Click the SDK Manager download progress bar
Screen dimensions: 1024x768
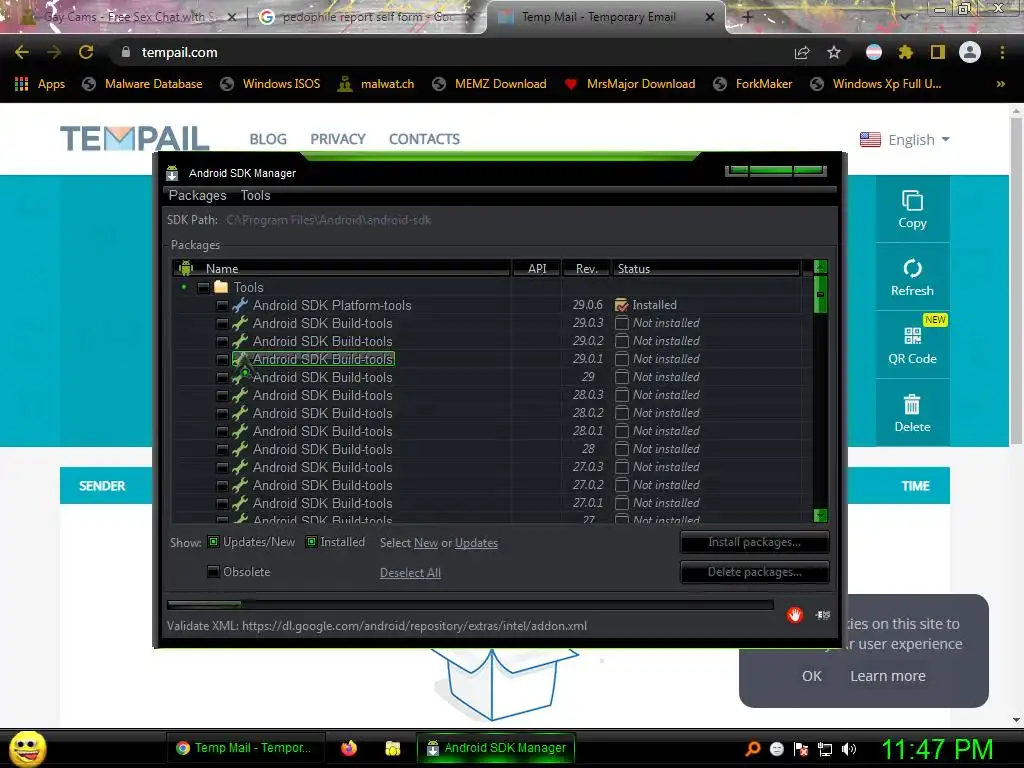[470, 605]
